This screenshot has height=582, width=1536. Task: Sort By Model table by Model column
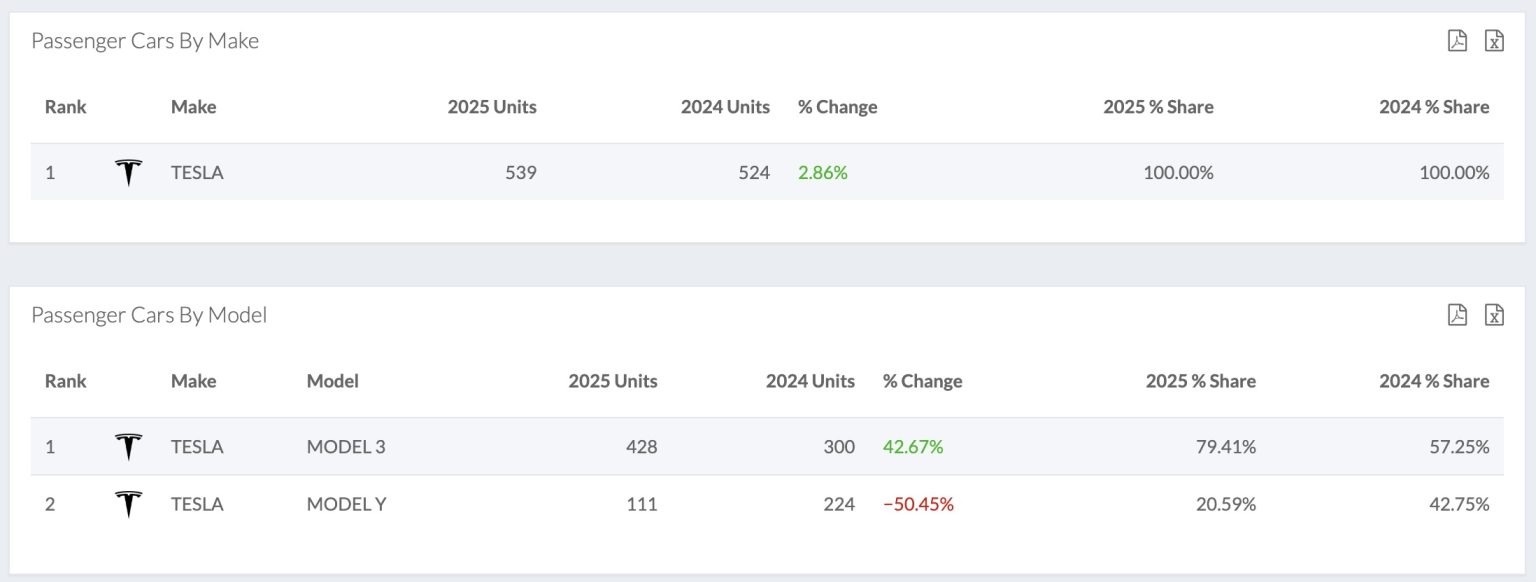(333, 381)
